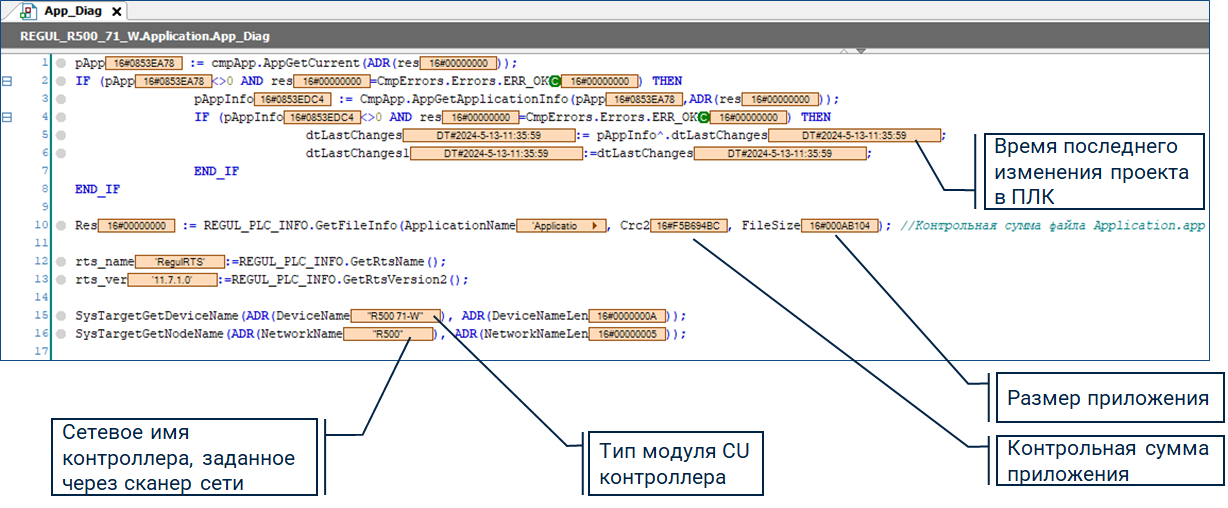Close the App_Diag editor tab

pos(116,13)
